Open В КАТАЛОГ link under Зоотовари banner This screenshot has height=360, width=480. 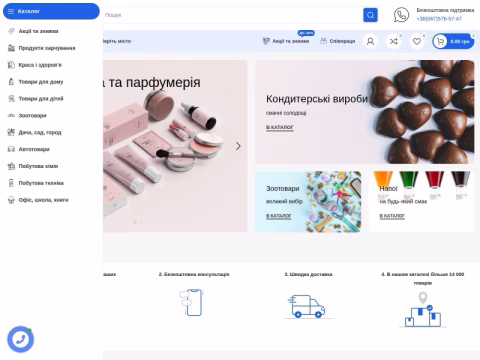click(x=279, y=216)
